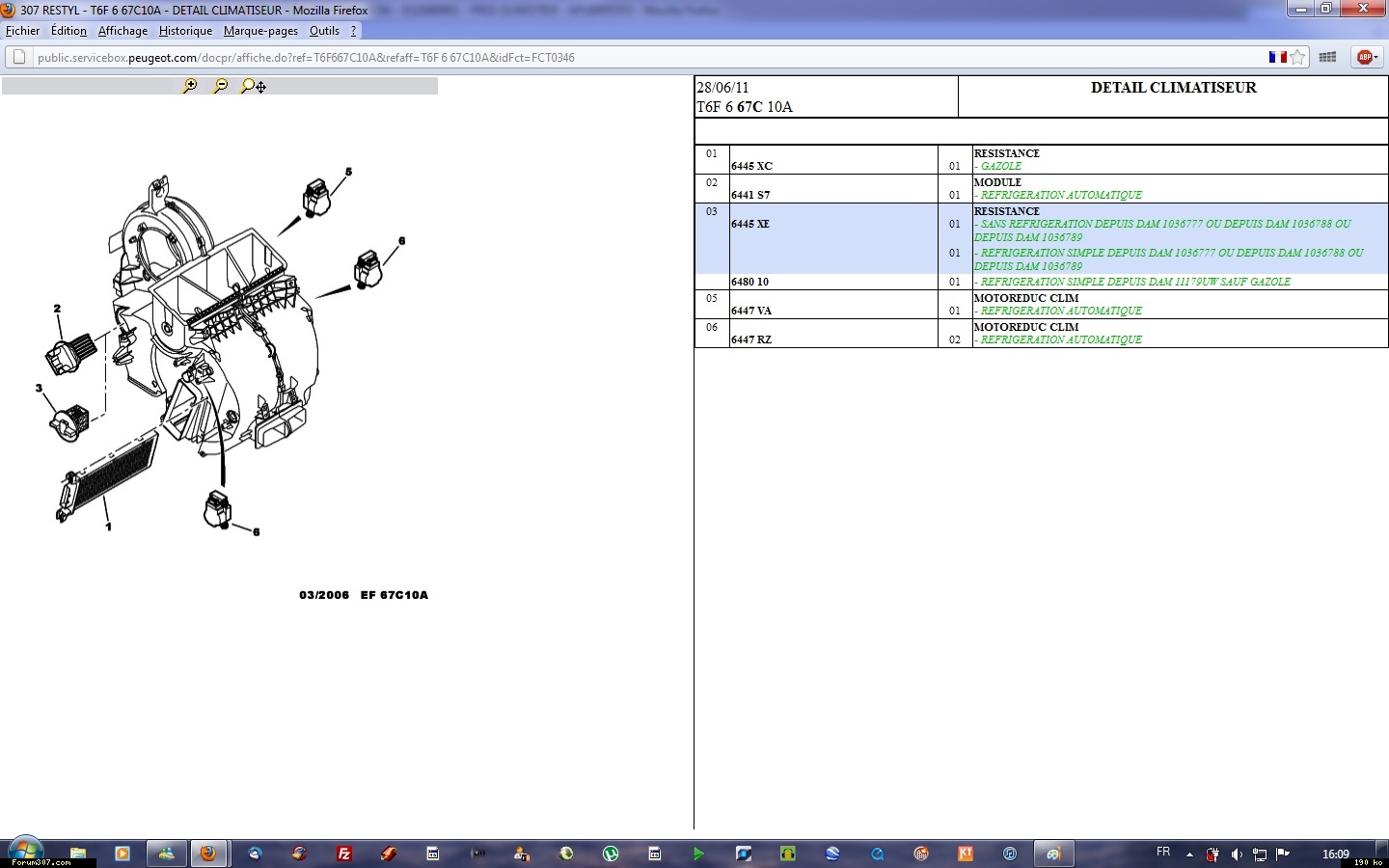
Task: Open the tab groups grid icon
Action: coord(1327,57)
